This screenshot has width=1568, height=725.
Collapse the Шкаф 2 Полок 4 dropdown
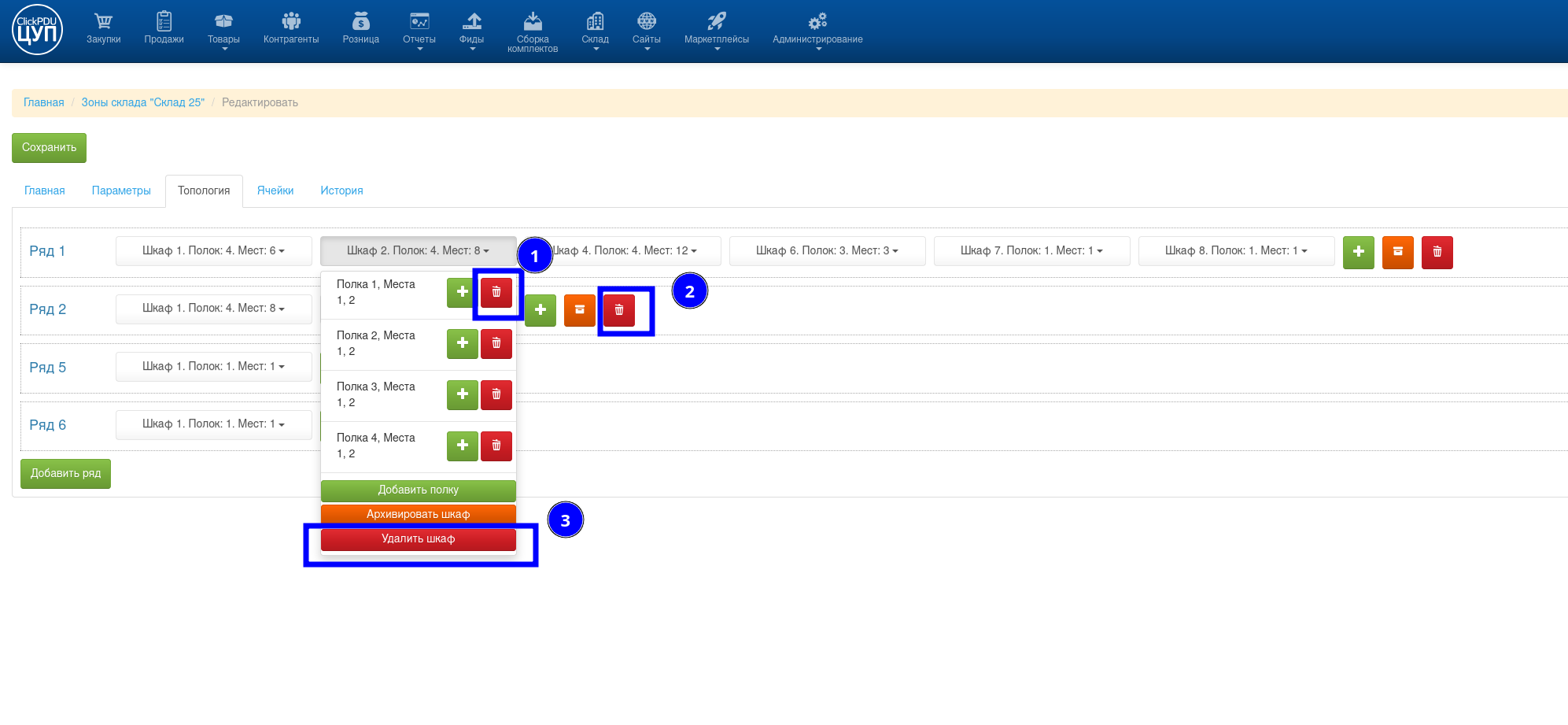(x=418, y=251)
